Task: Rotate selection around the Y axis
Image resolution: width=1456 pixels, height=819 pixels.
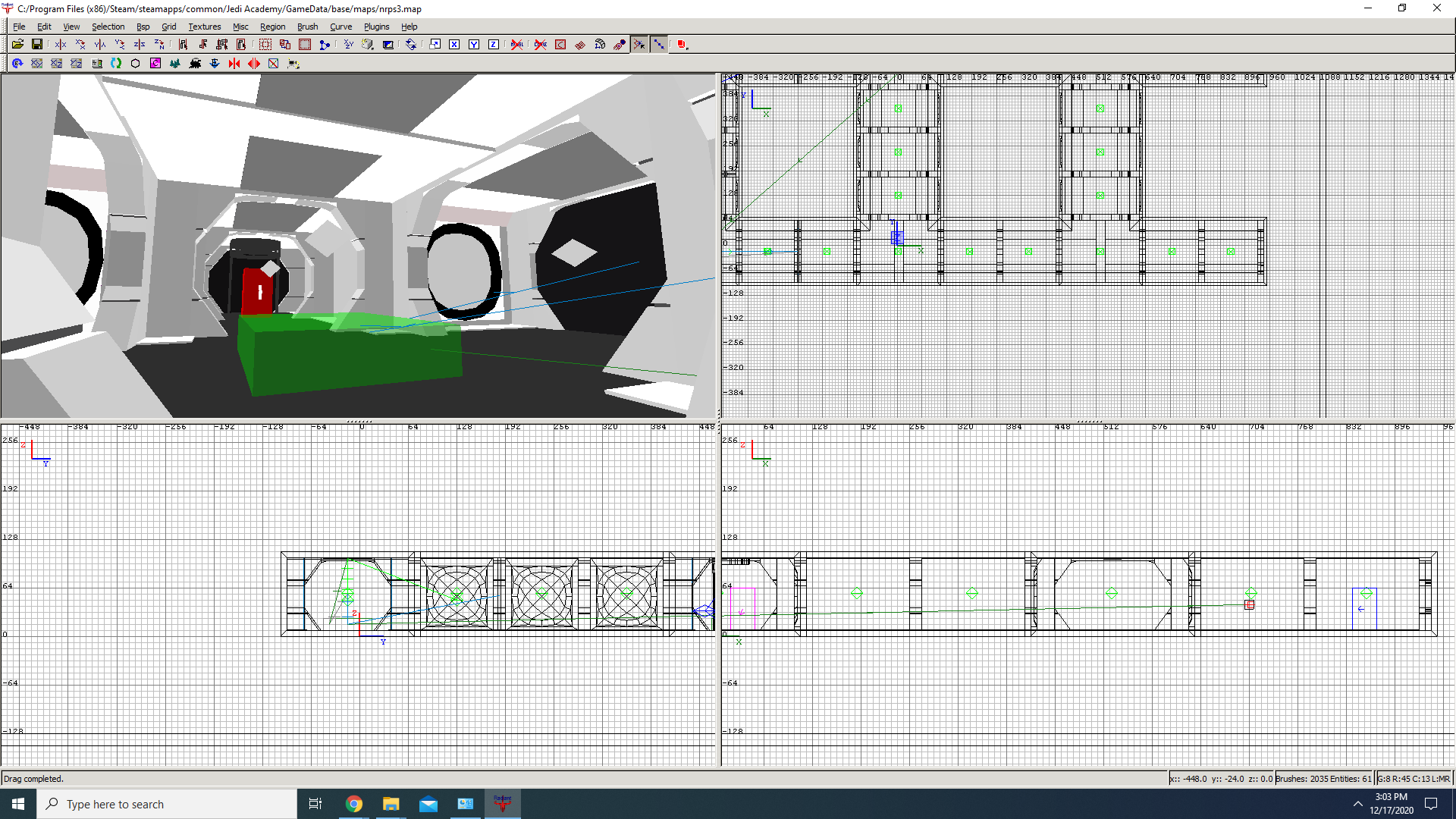Action: [120, 45]
